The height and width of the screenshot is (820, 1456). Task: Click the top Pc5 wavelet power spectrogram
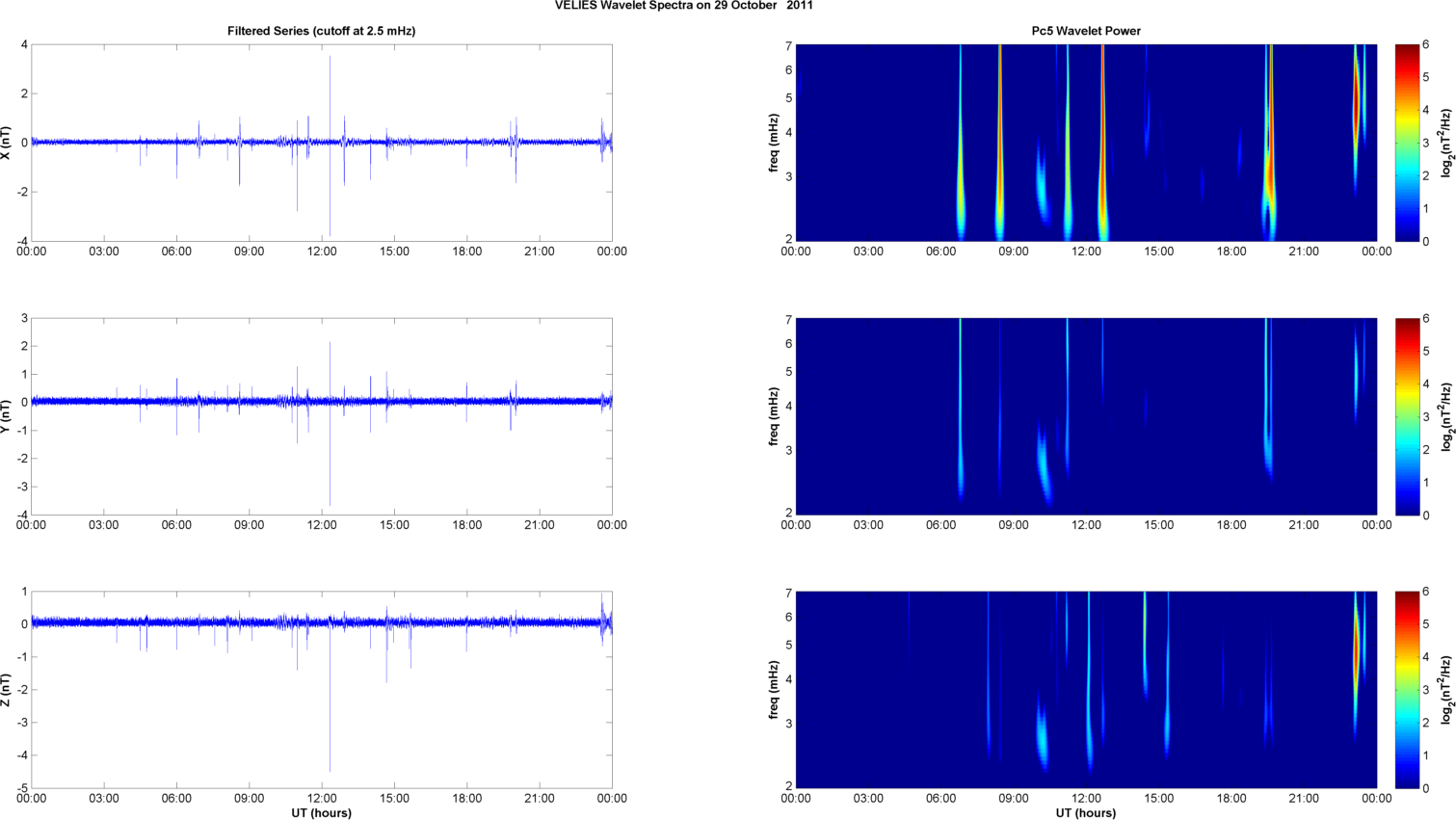[1086, 143]
